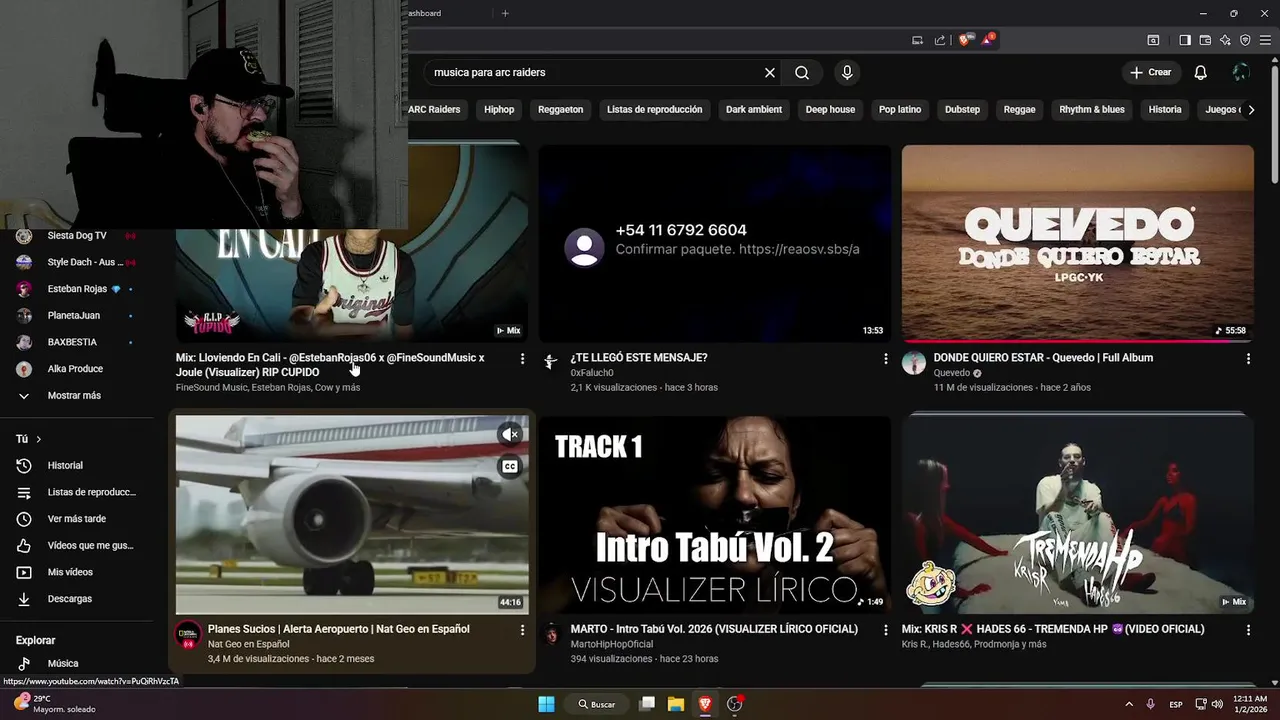Select the Rhythm & blues filter chip
Screen dimensions: 1280x720
[x=1092, y=110]
